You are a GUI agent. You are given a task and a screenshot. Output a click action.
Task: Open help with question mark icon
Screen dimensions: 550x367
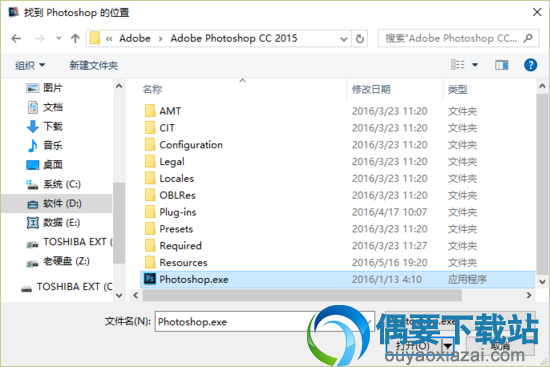[x=530, y=65]
